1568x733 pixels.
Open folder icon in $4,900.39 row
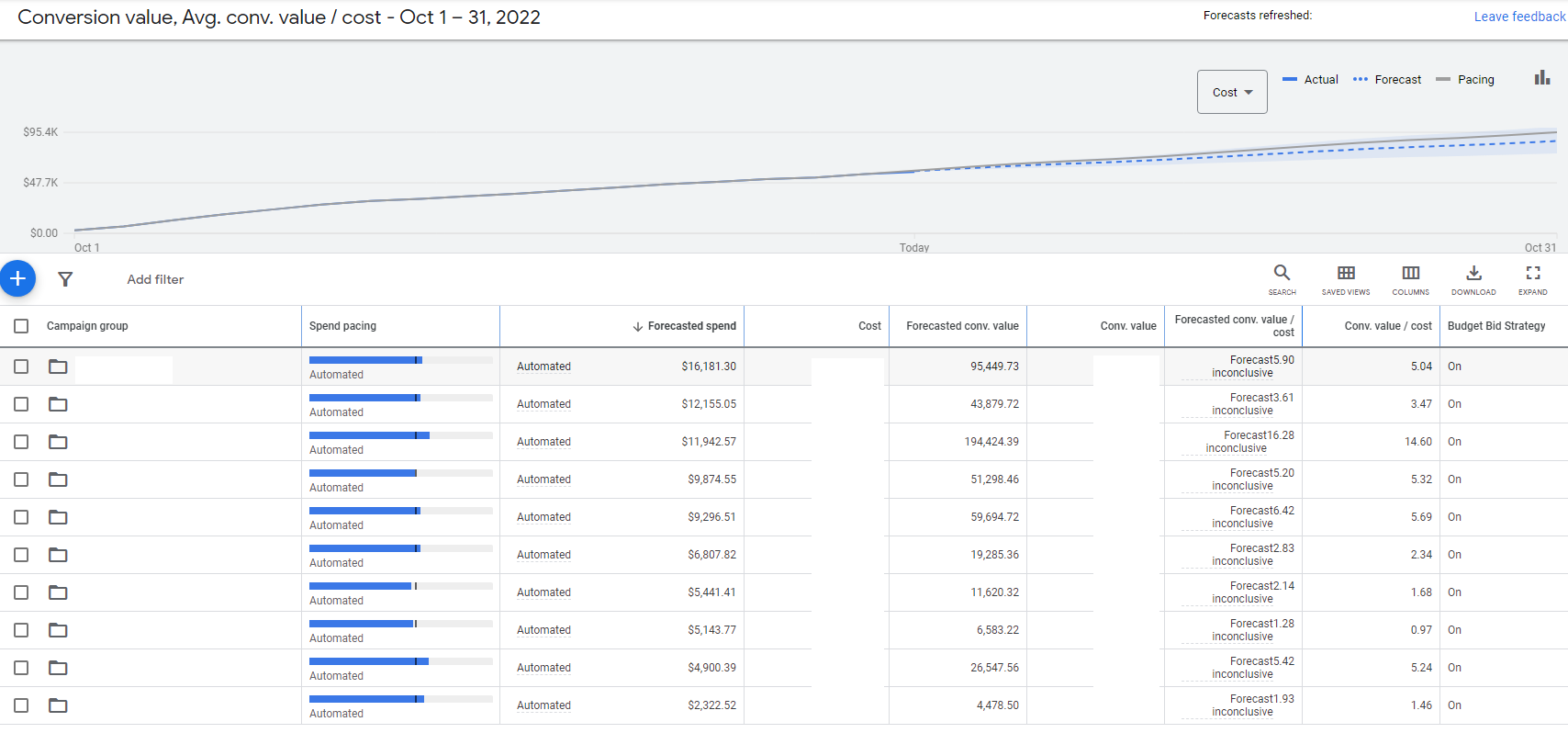coord(58,668)
